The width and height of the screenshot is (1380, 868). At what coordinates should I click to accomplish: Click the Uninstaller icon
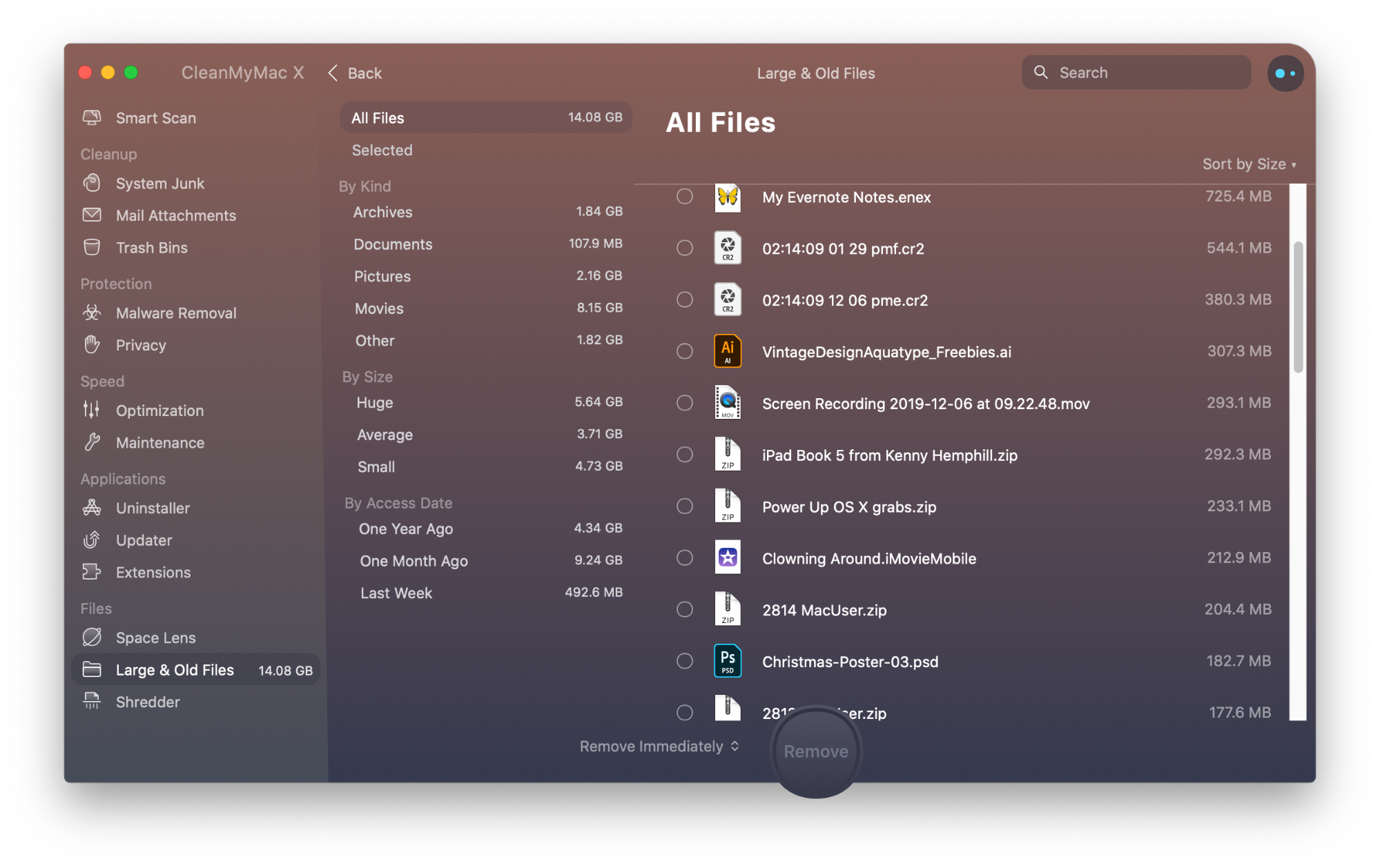click(x=91, y=508)
